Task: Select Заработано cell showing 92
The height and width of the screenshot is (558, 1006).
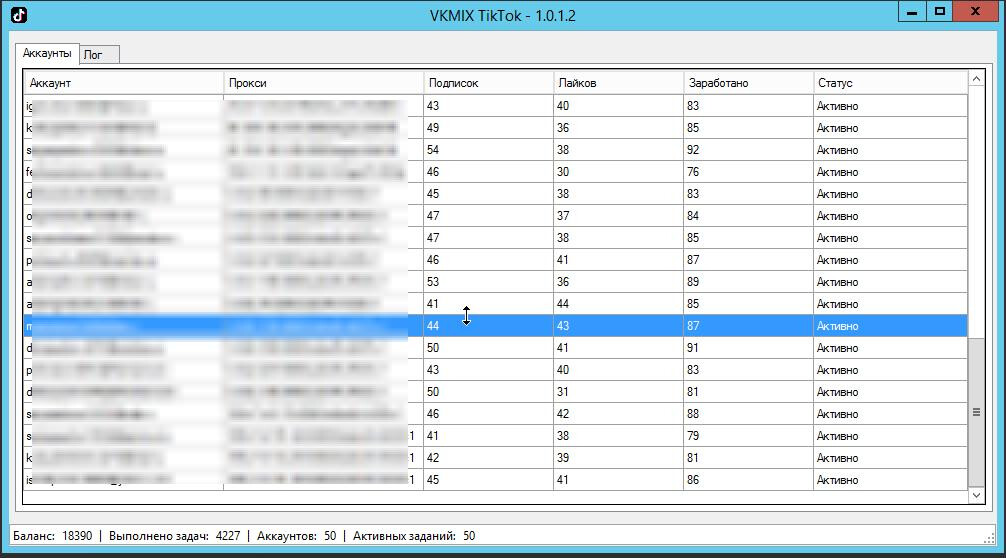Action: point(748,150)
